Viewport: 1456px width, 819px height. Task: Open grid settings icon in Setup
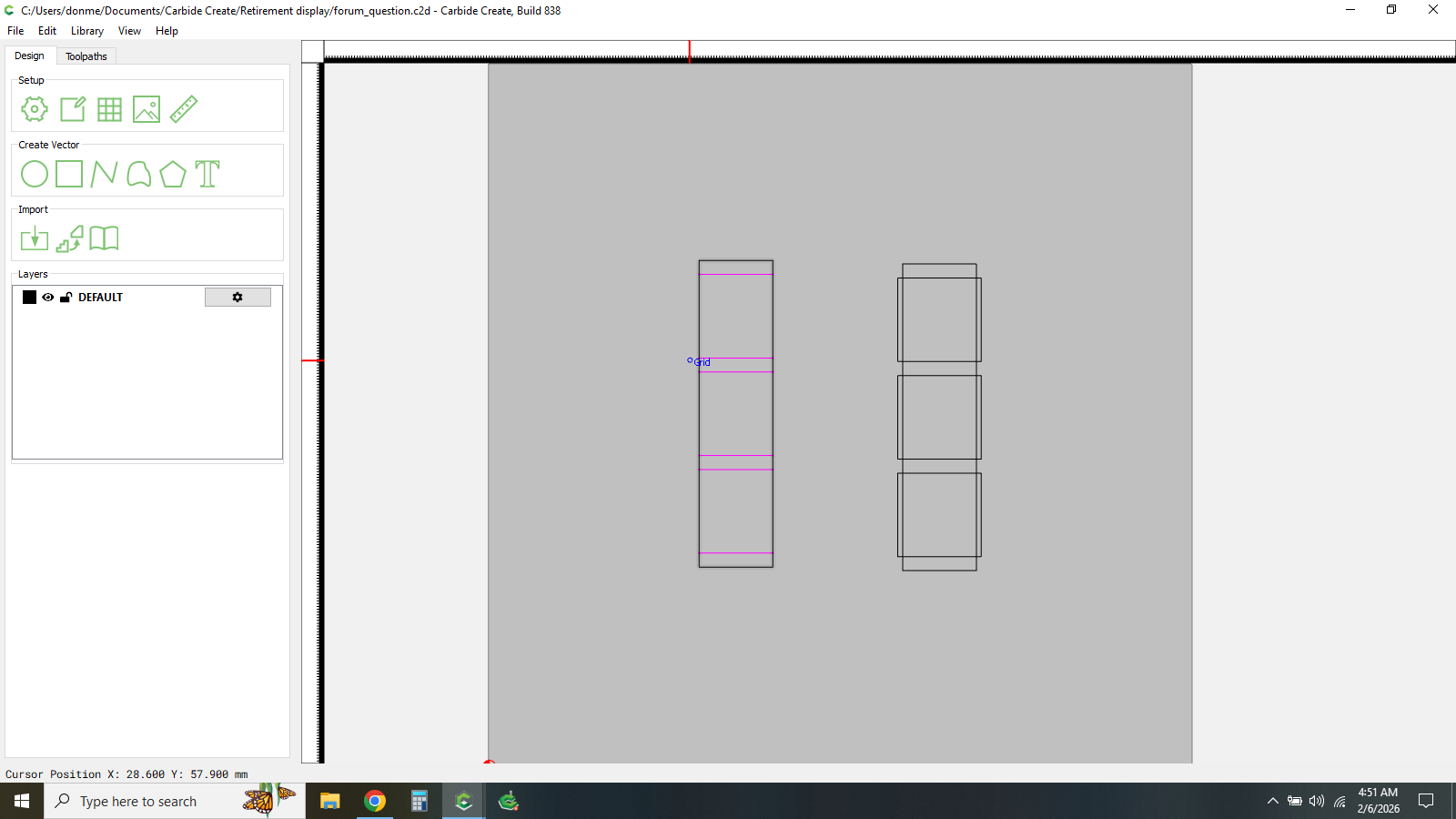pyautogui.click(x=109, y=109)
